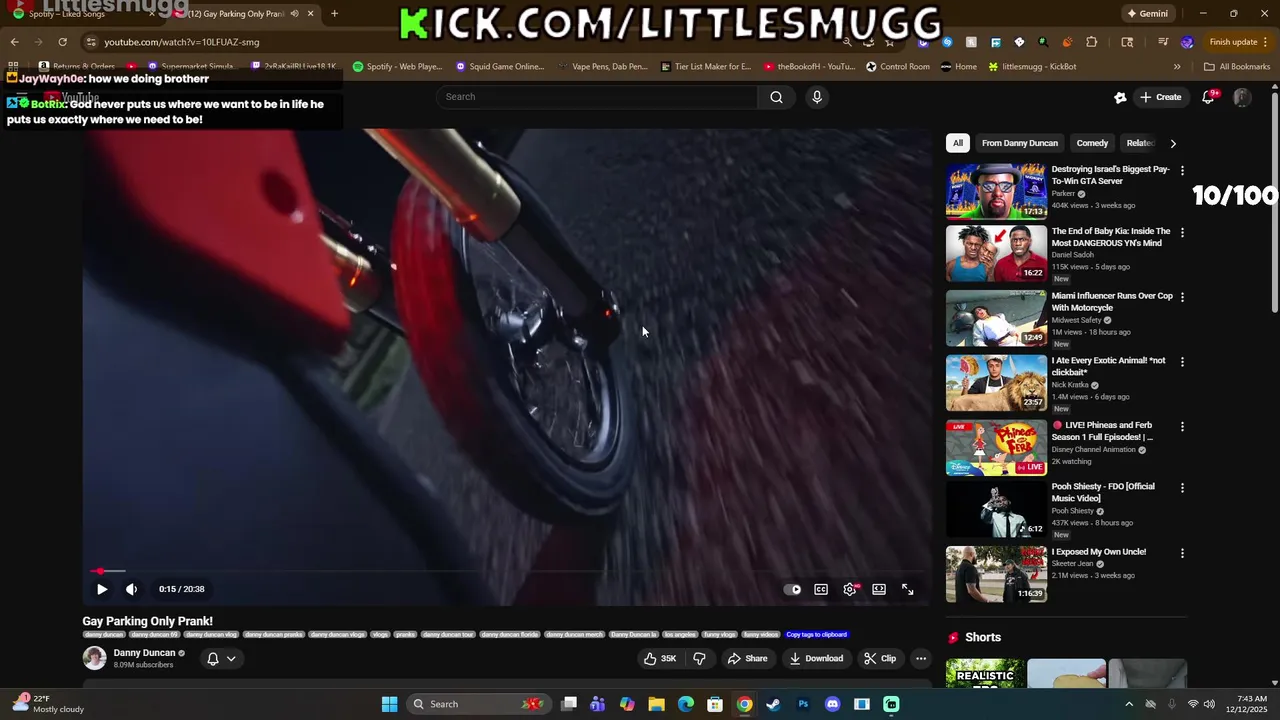This screenshot has height=720, width=1280.
Task: Reload the page
Action: pyautogui.click(x=62, y=42)
